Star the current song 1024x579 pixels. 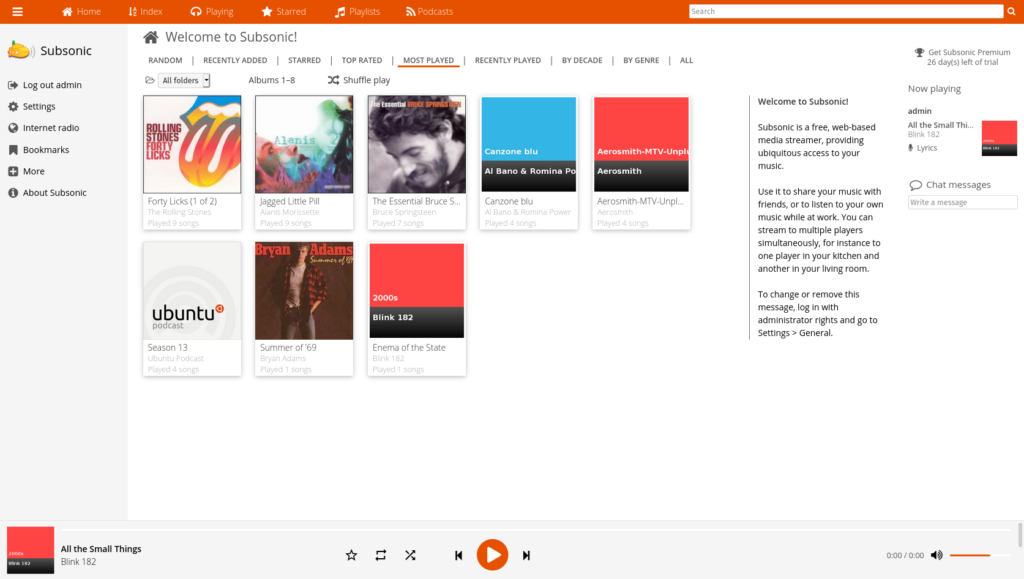pos(351,555)
